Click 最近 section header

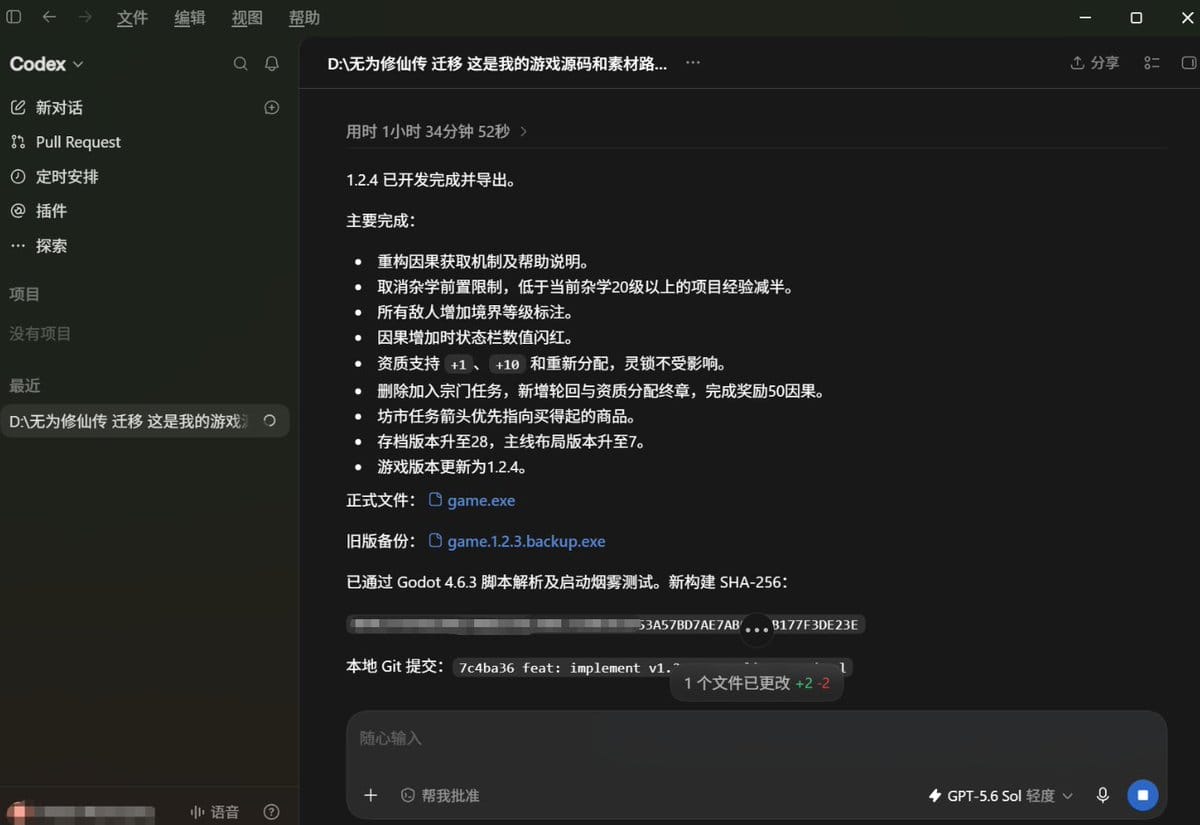pos(25,385)
